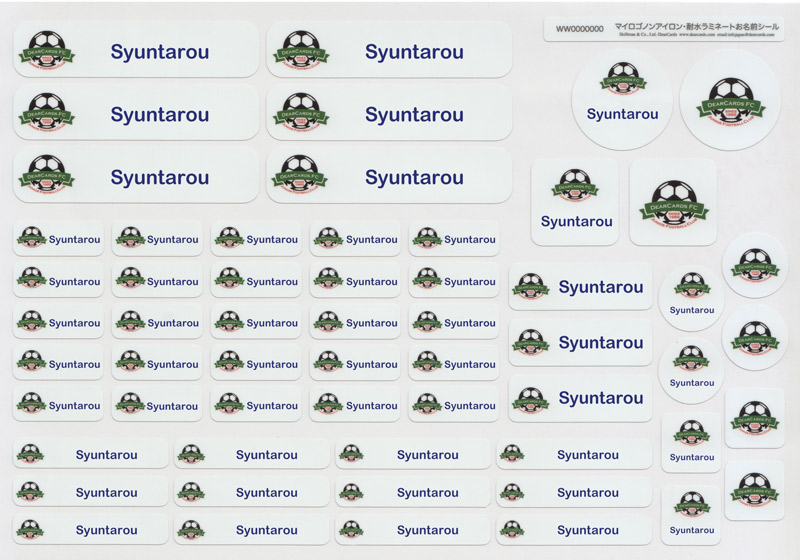Click the Syuntarou name on the second-row left large sticker

(x=160, y=115)
